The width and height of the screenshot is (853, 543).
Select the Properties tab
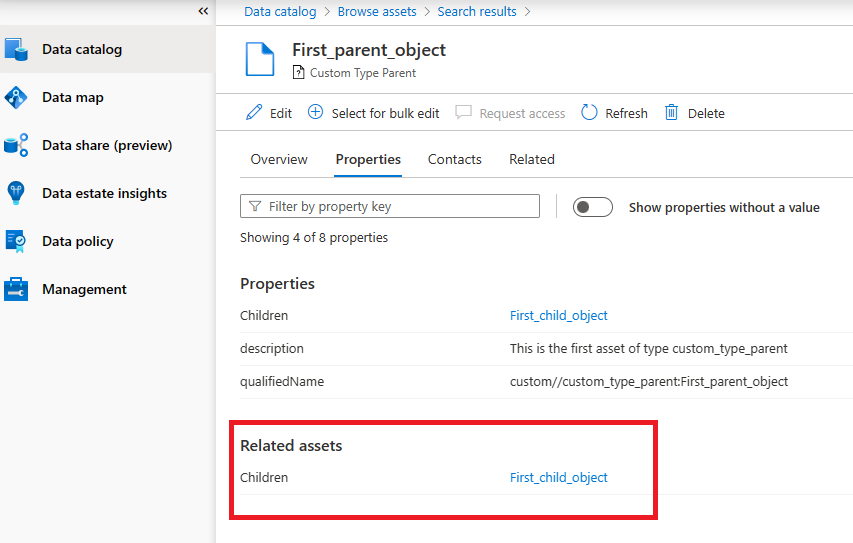tap(368, 159)
